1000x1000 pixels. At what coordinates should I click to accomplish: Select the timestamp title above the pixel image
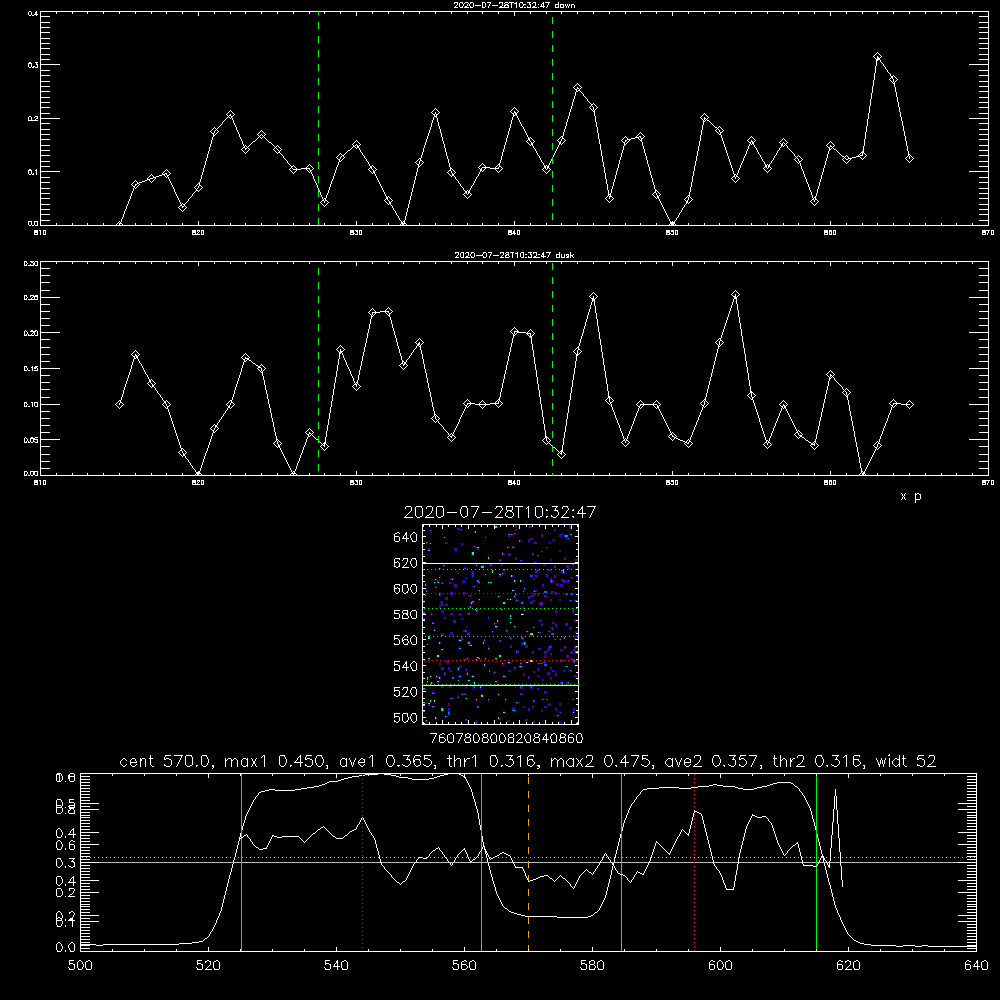[500, 512]
